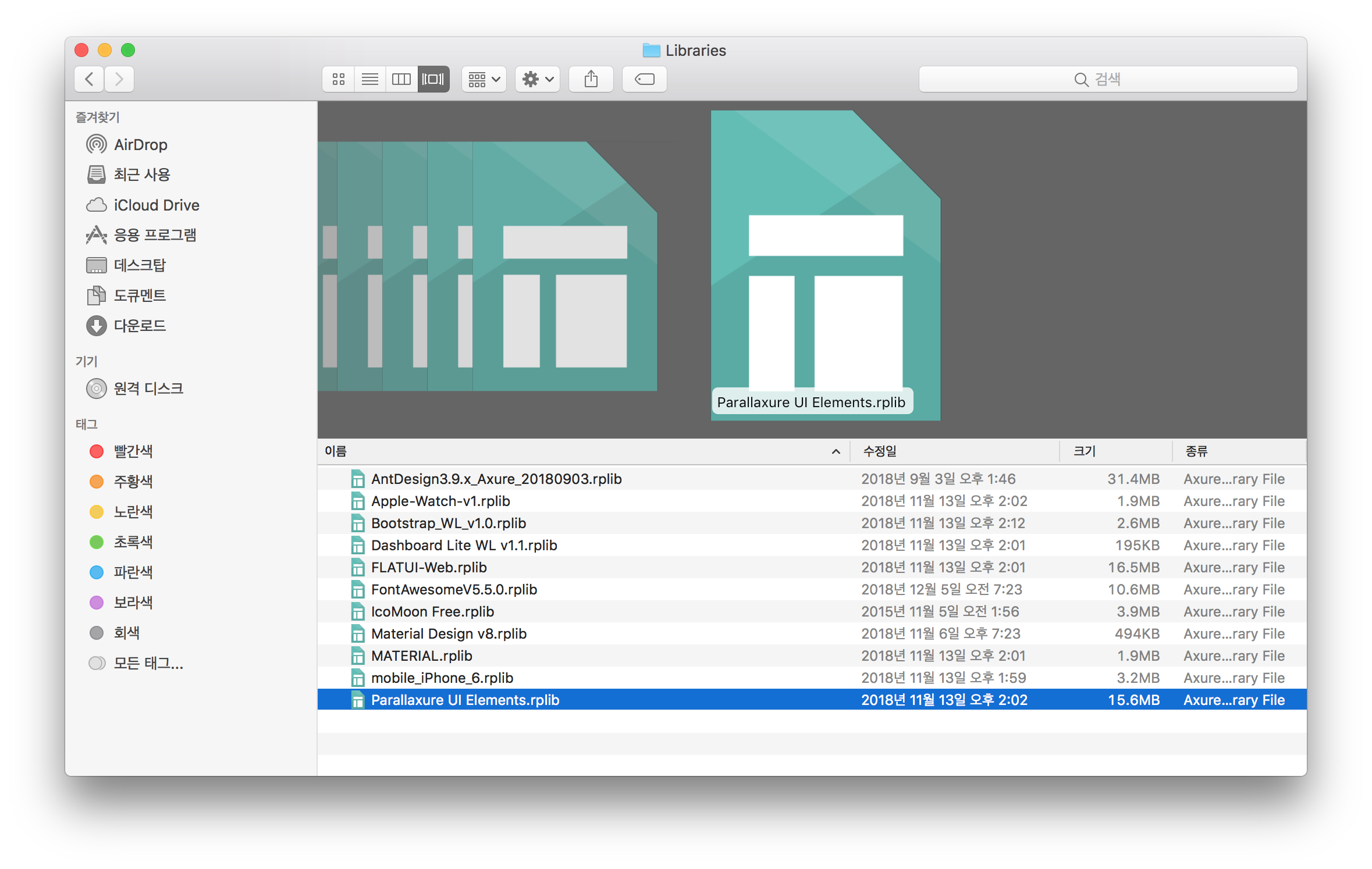Open iCloud Drive in sidebar
This screenshot has width=1372, height=869.
pyautogui.click(x=156, y=205)
